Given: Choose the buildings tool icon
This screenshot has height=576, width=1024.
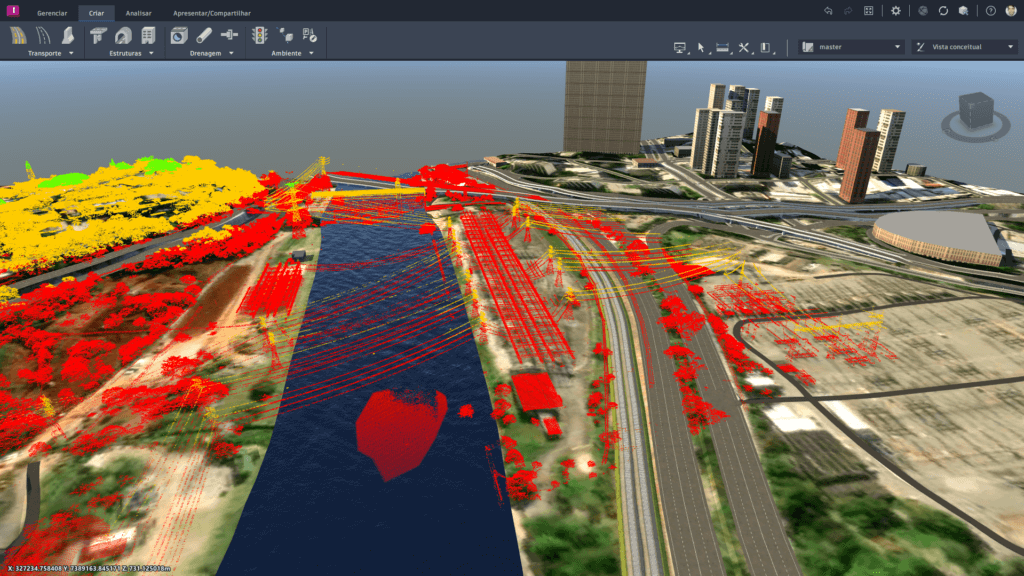Looking at the screenshot, I should (148, 35).
